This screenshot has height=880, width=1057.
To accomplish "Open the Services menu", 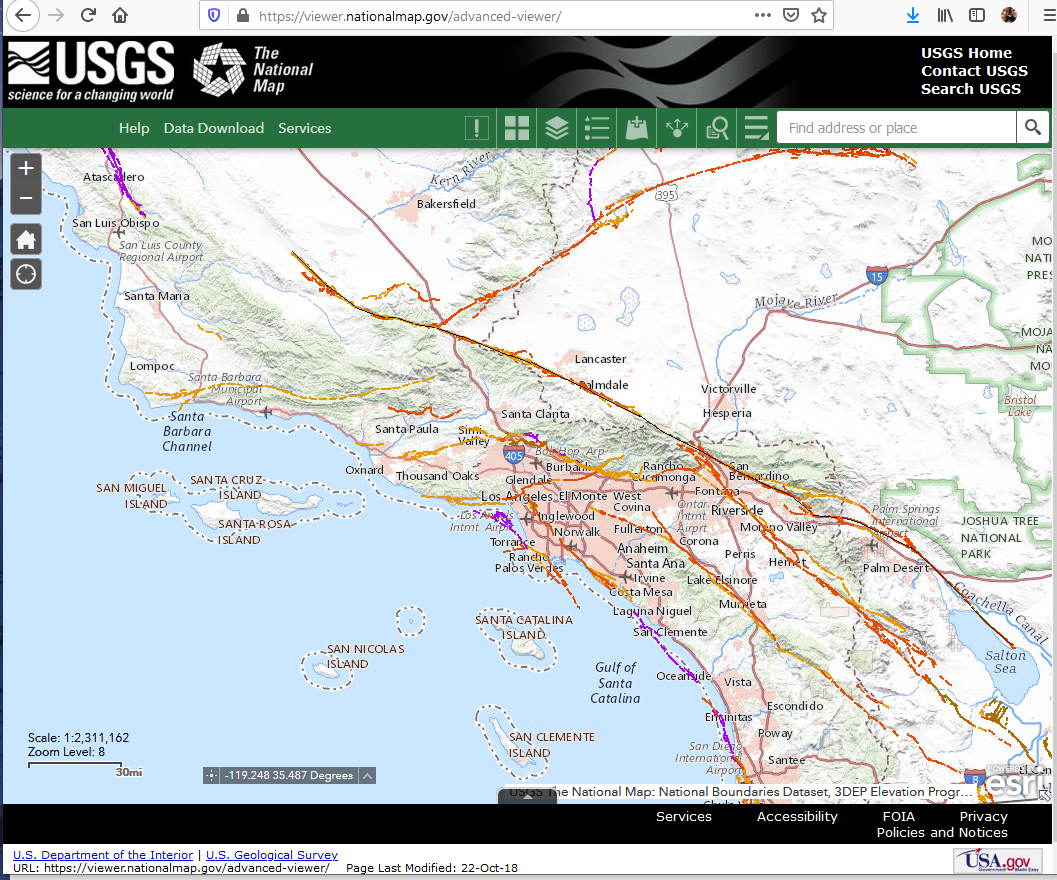I will [x=305, y=128].
